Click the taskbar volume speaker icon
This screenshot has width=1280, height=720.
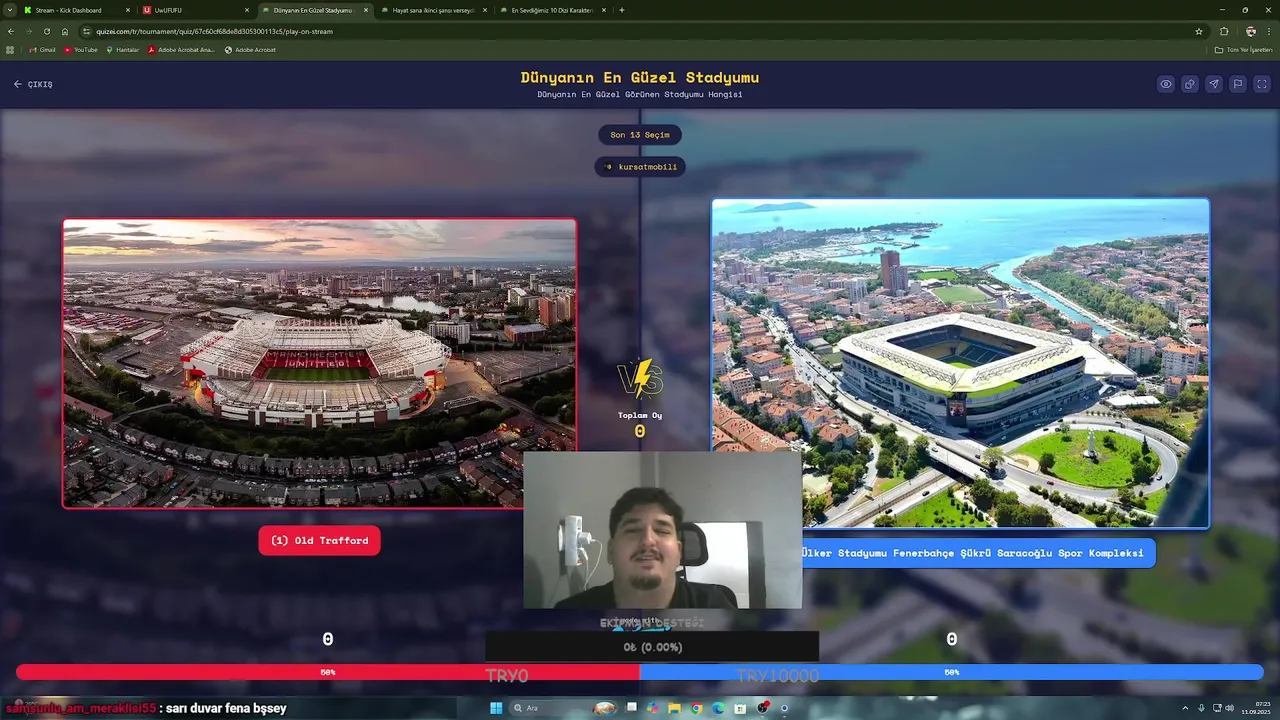pyautogui.click(x=1229, y=708)
